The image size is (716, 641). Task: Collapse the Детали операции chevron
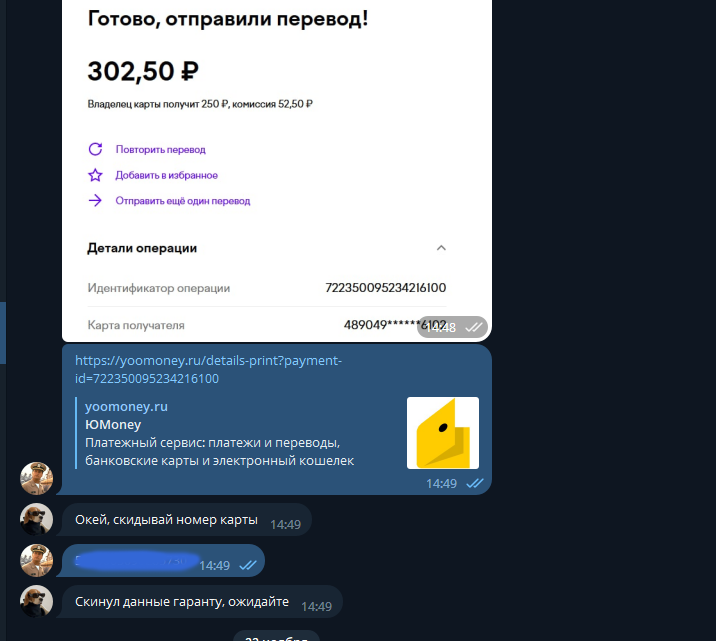(441, 248)
